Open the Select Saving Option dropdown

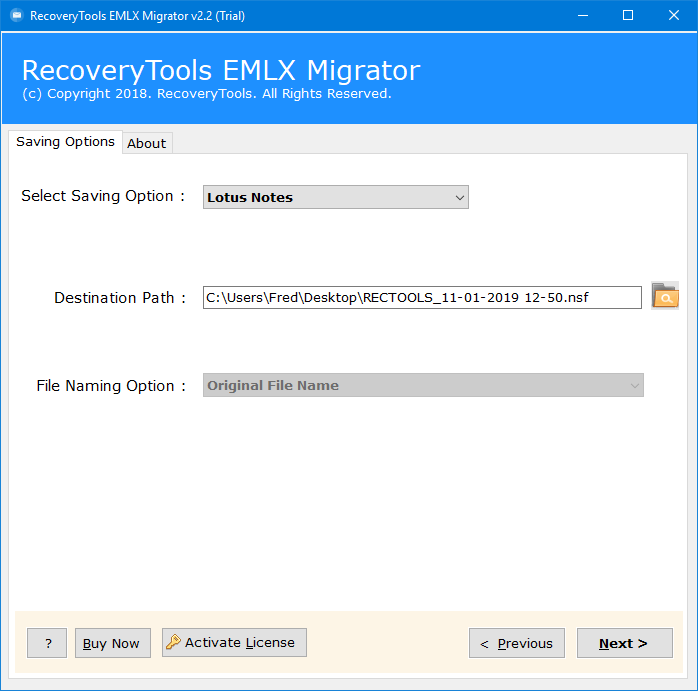336,197
